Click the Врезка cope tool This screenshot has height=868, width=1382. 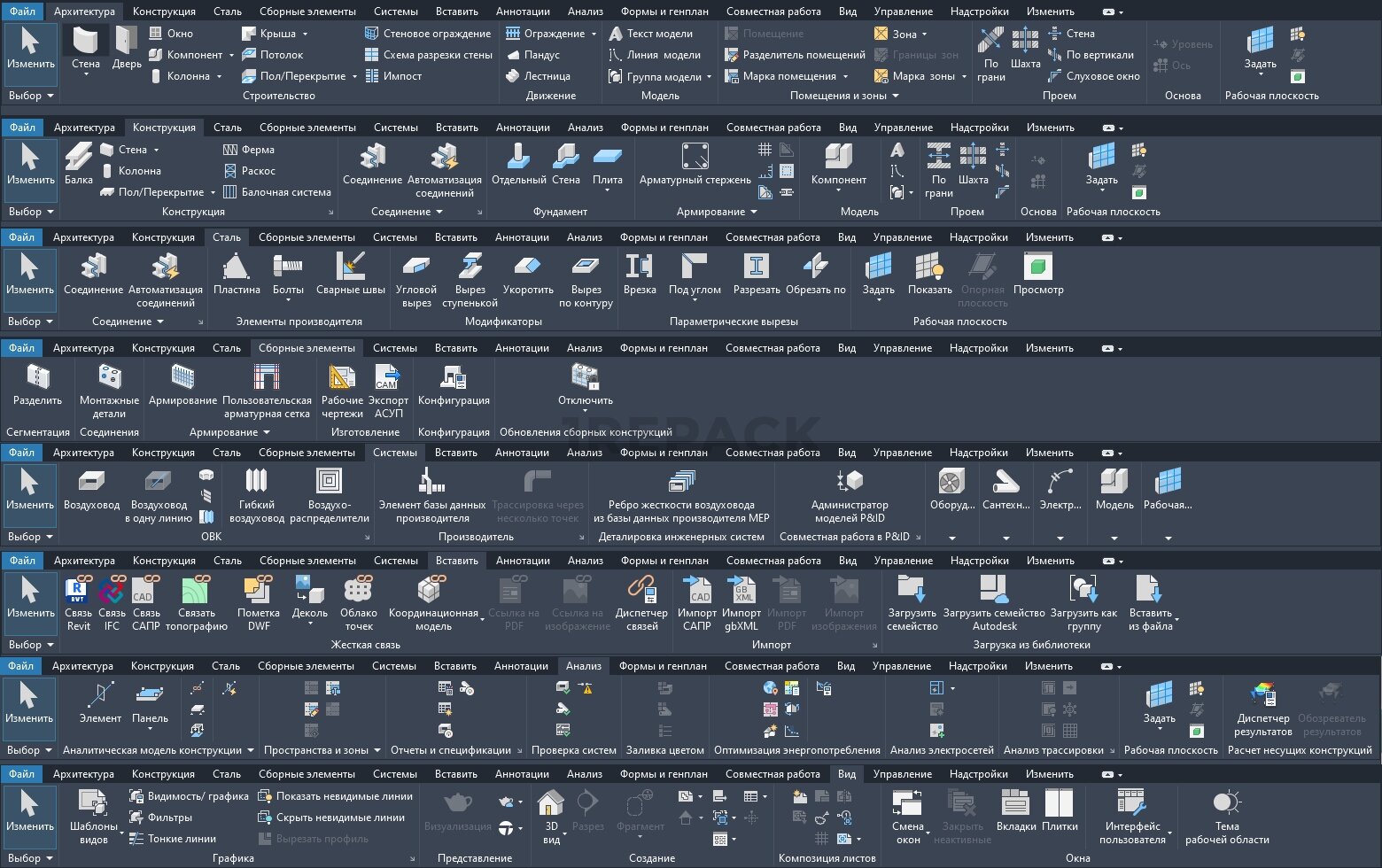[x=640, y=274]
